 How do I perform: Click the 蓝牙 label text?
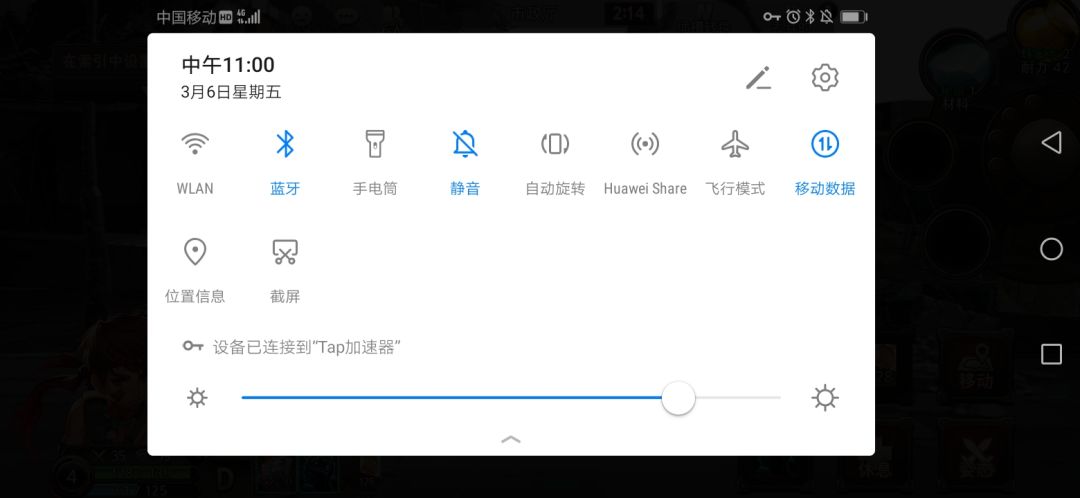[x=285, y=189]
